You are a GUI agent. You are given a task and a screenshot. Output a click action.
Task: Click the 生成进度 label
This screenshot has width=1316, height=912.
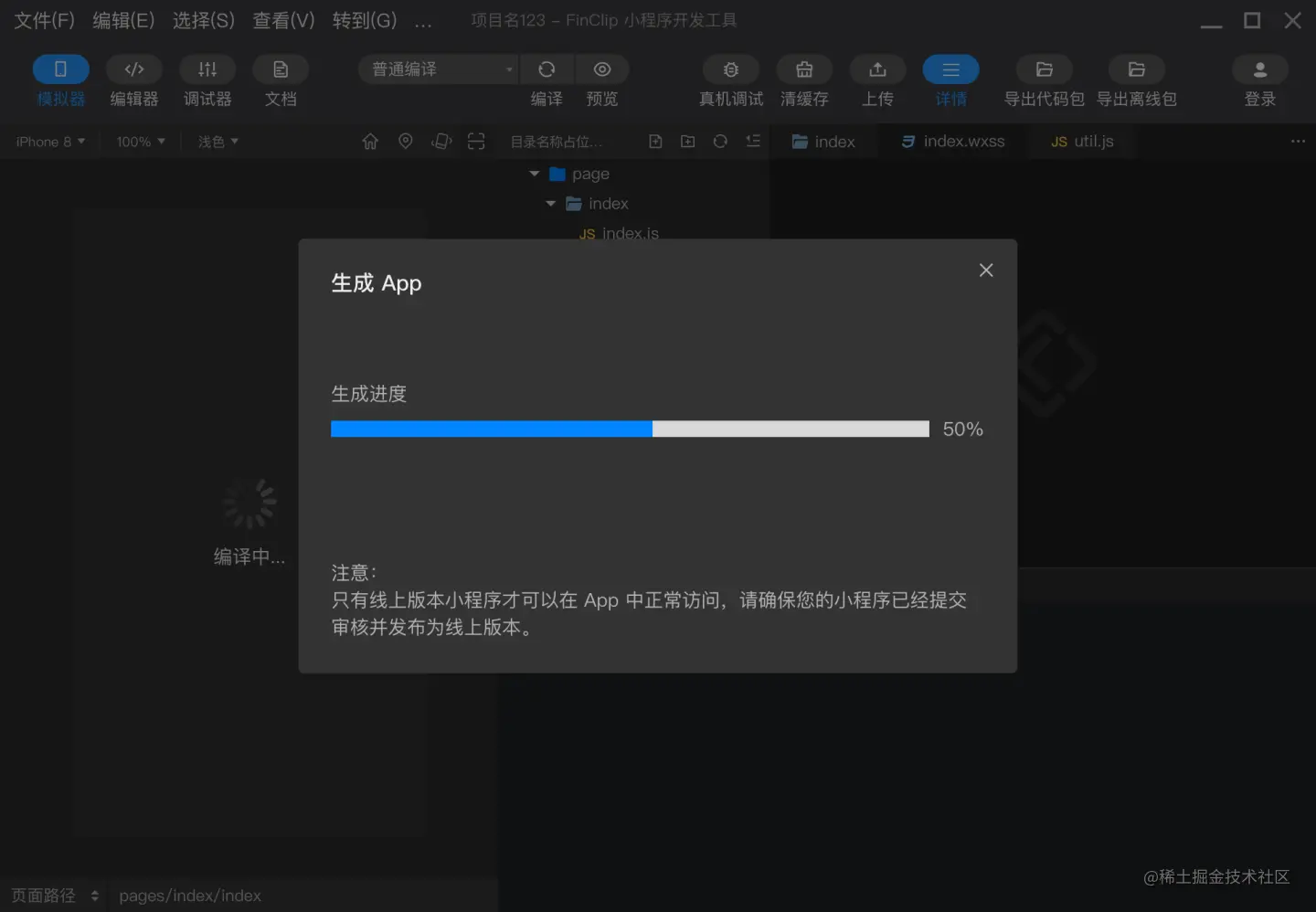[x=369, y=394]
